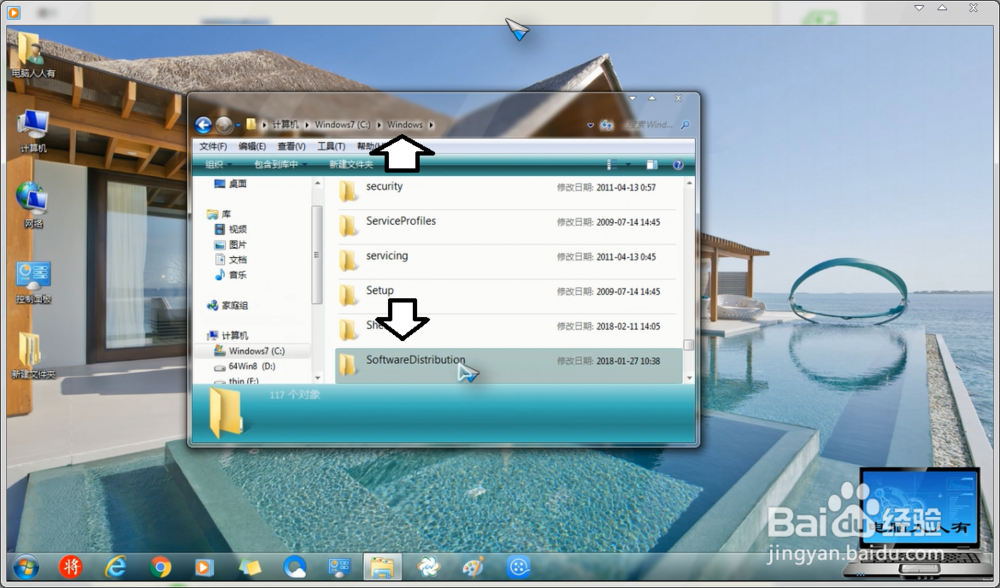
Task: Select the security folder
Action: (506, 191)
